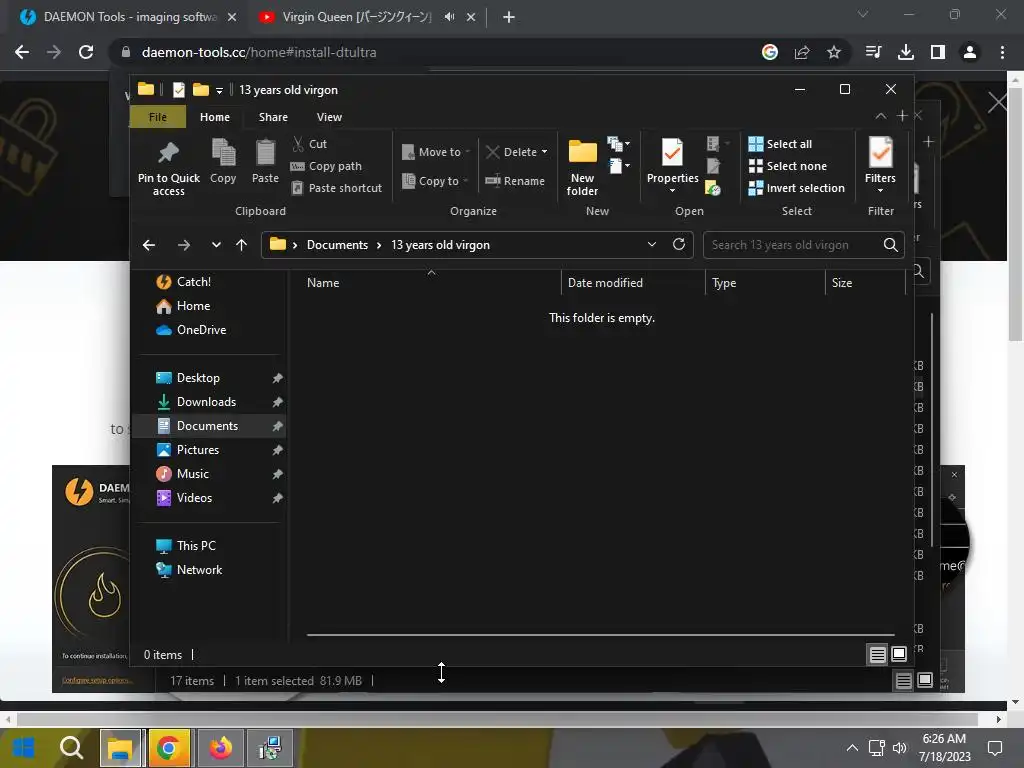The height and width of the screenshot is (768, 1024).
Task: Click the taskbar Search magnifier
Action: pos(71,747)
